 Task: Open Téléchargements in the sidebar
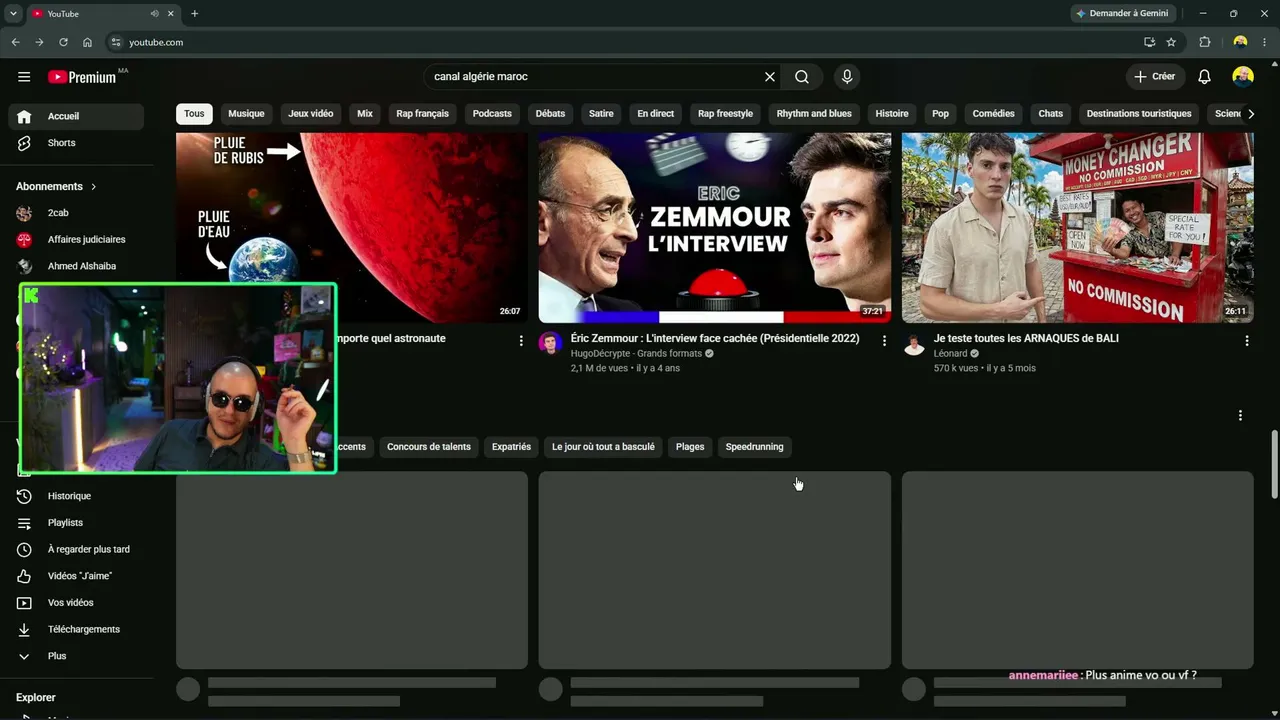76,629
